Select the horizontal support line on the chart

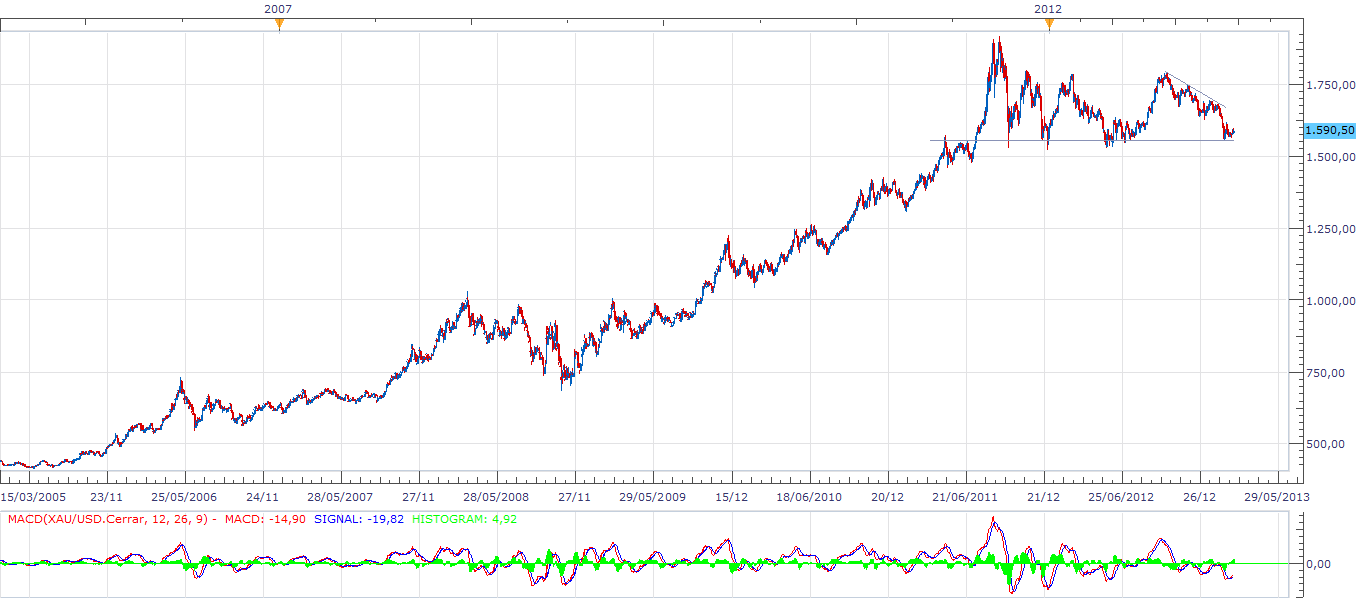coord(1080,140)
